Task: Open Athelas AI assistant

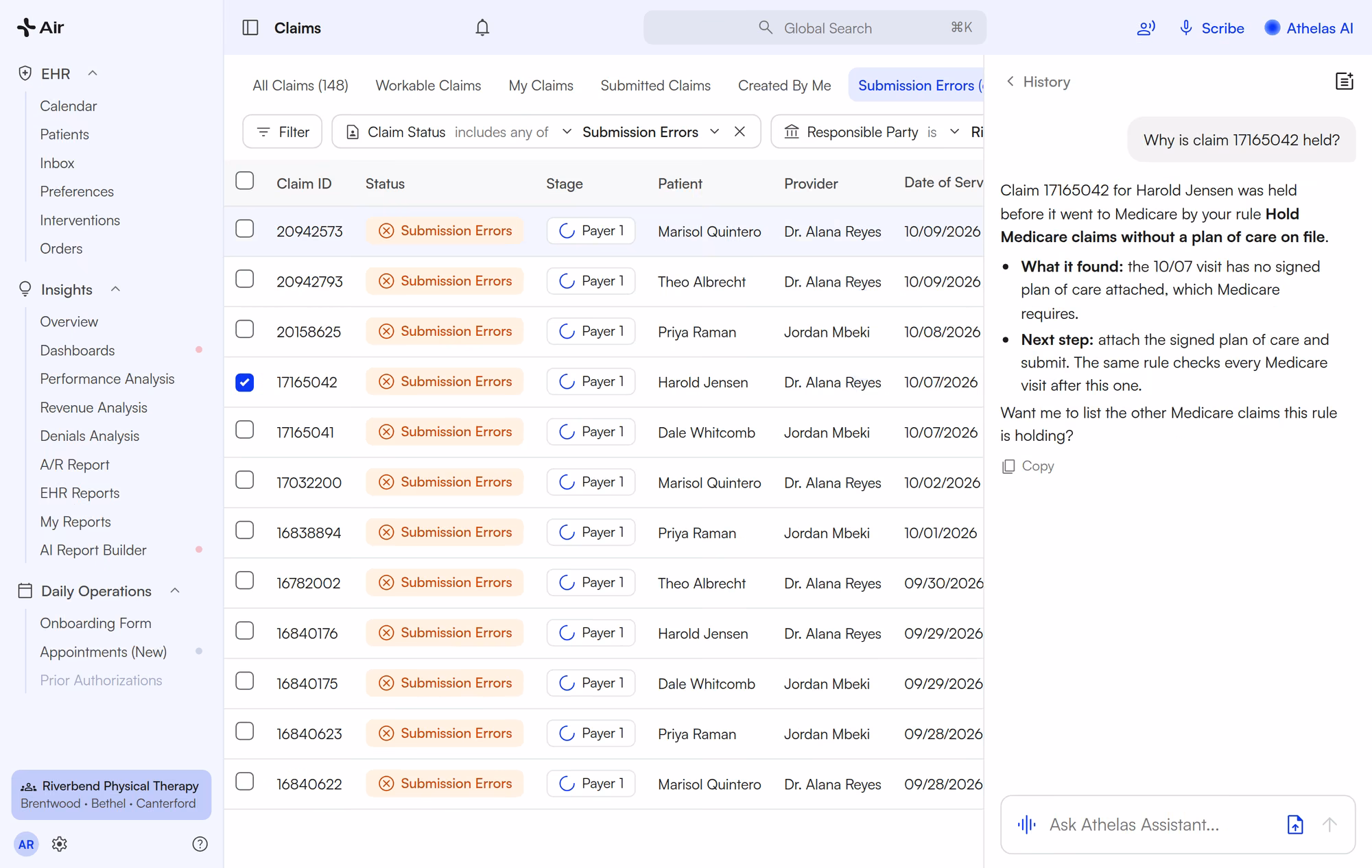Action: tap(1309, 28)
